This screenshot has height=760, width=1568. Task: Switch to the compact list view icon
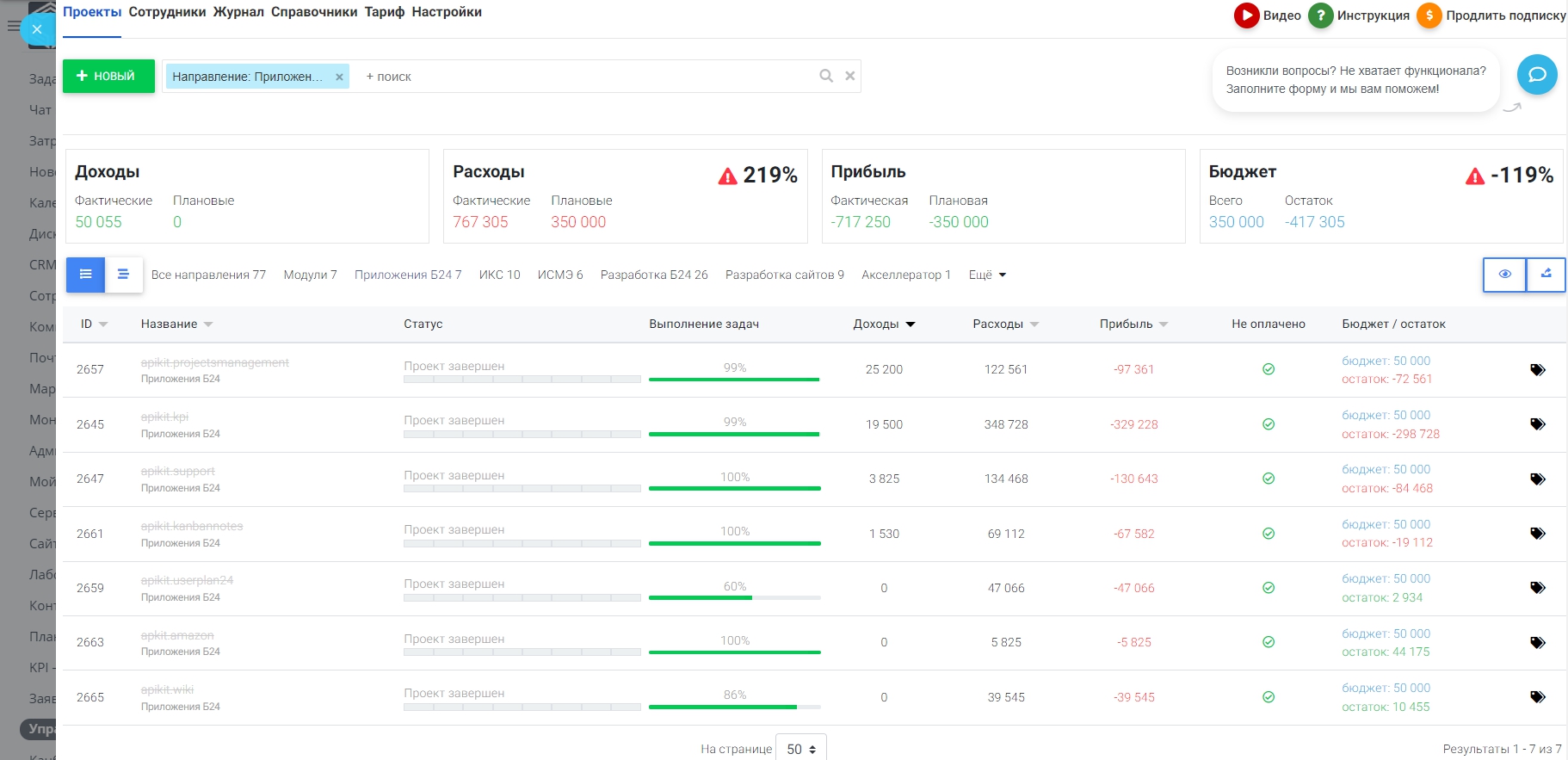(123, 275)
